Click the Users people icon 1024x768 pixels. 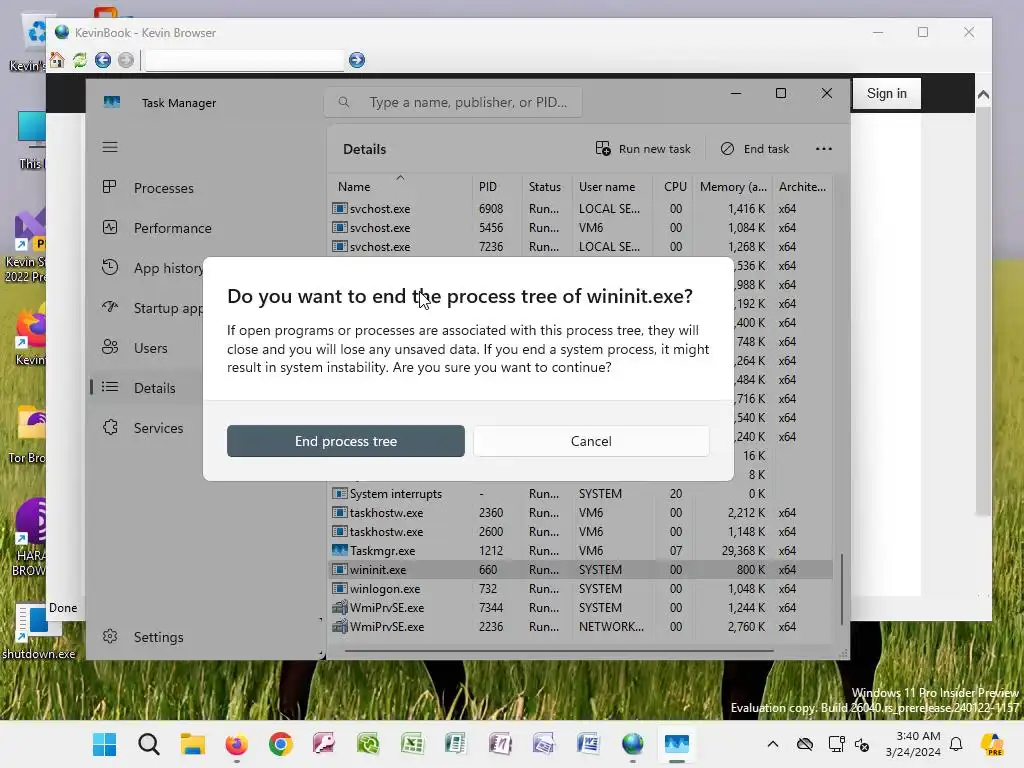click(x=110, y=347)
